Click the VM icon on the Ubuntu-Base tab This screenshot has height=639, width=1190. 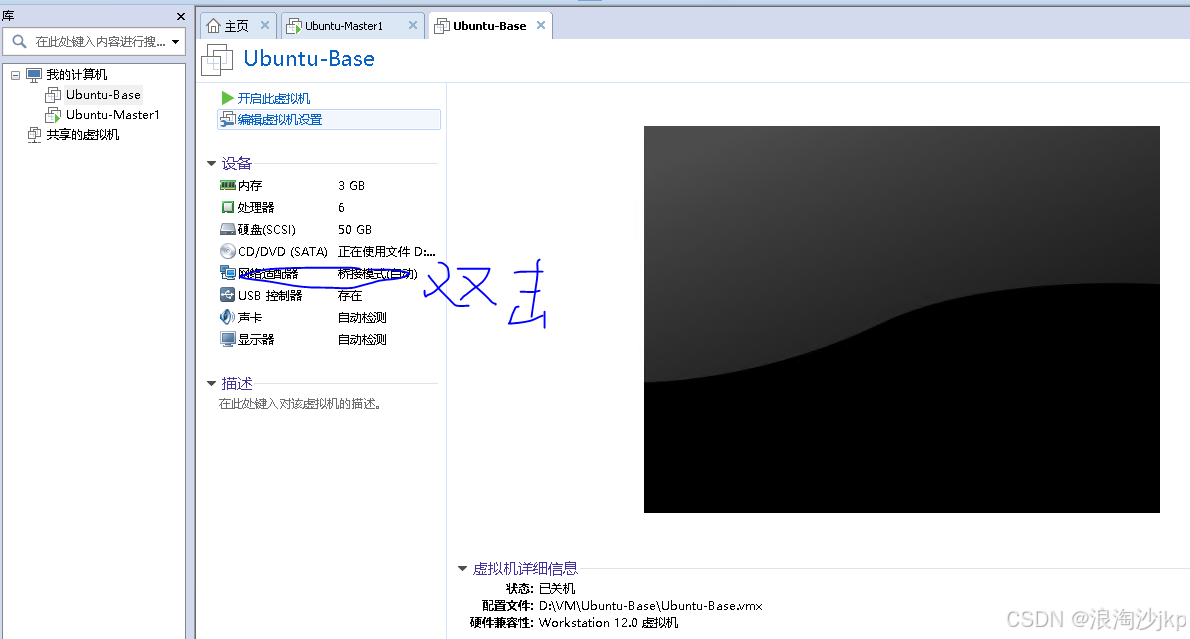442,26
